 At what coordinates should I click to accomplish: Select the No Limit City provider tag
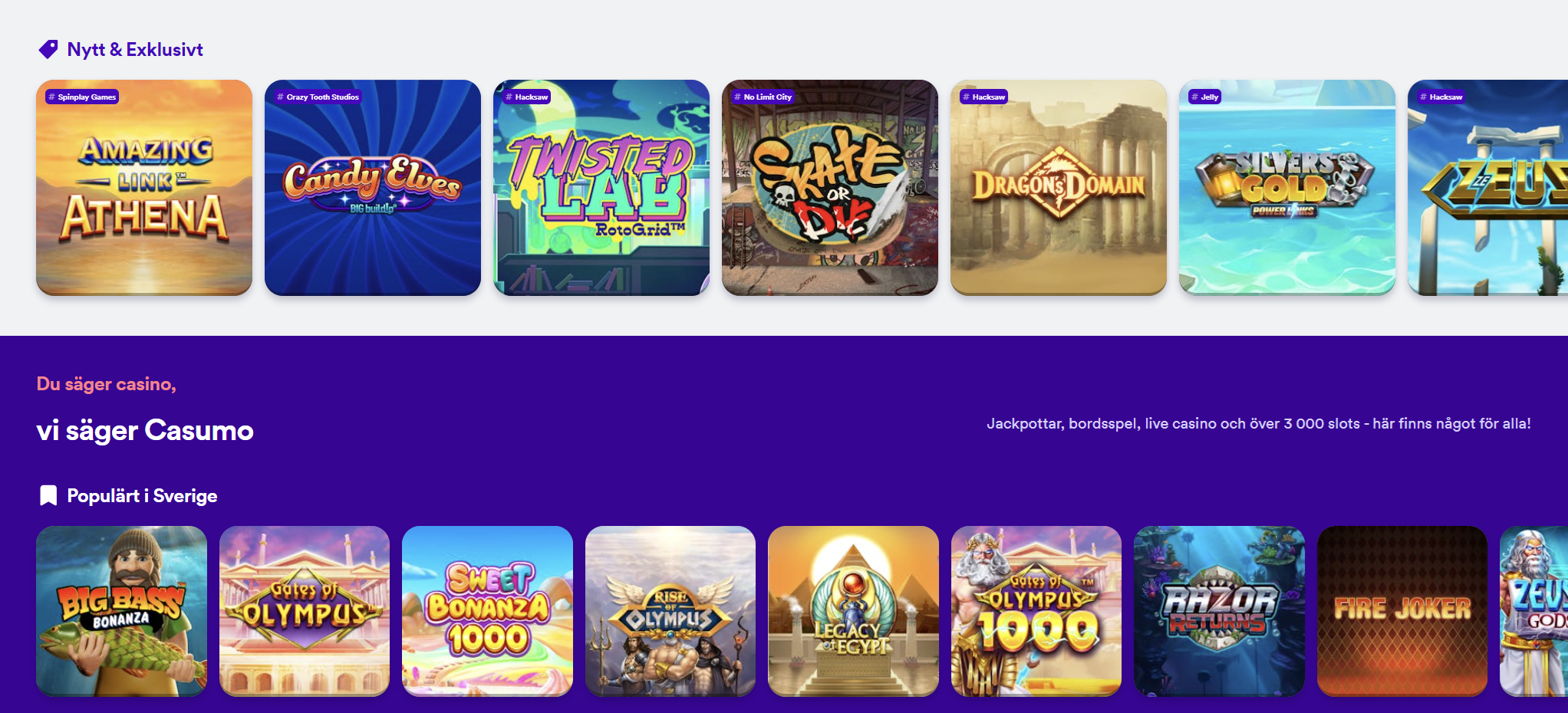click(763, 97)
